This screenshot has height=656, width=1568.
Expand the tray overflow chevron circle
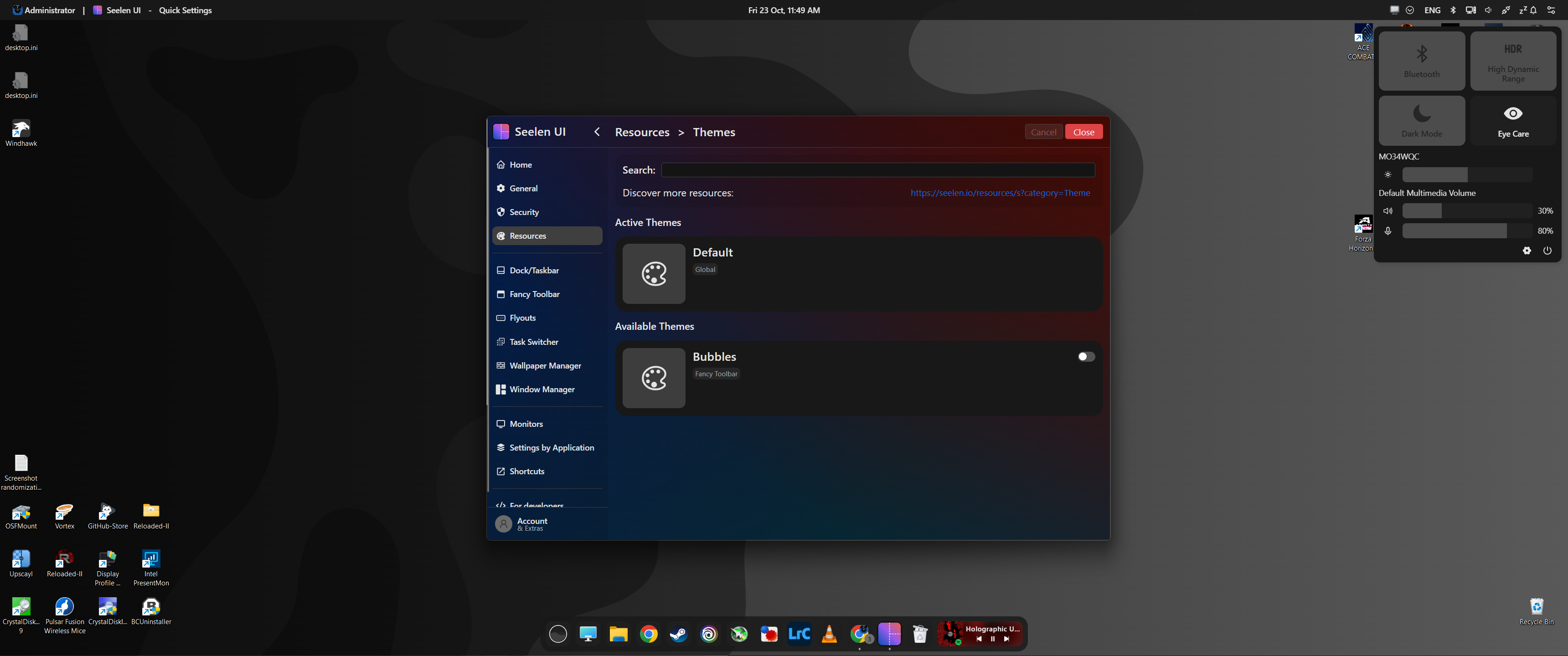pos(1410,10)
